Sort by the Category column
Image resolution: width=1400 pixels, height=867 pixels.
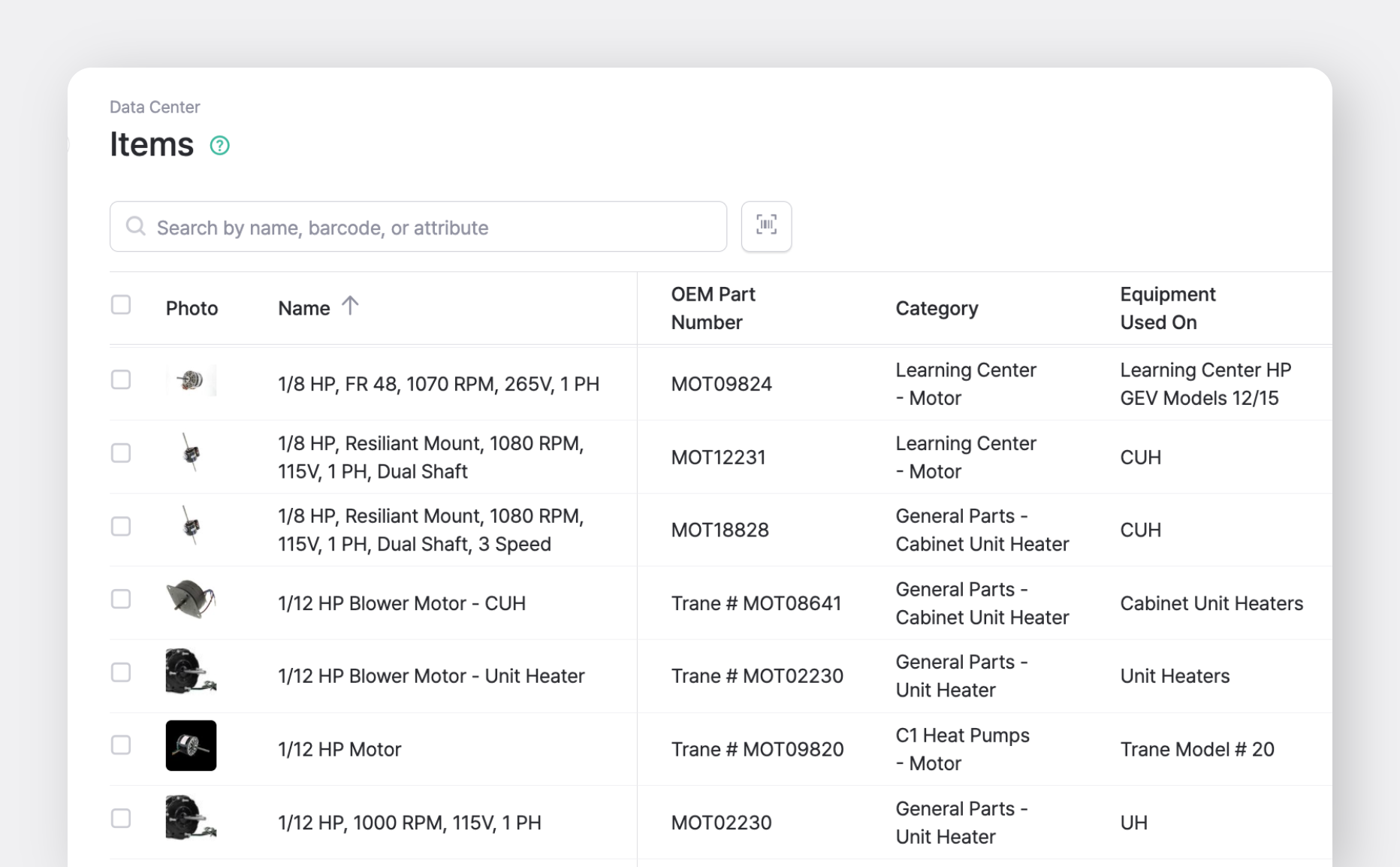pyautogui.click(x=937, y=308)
